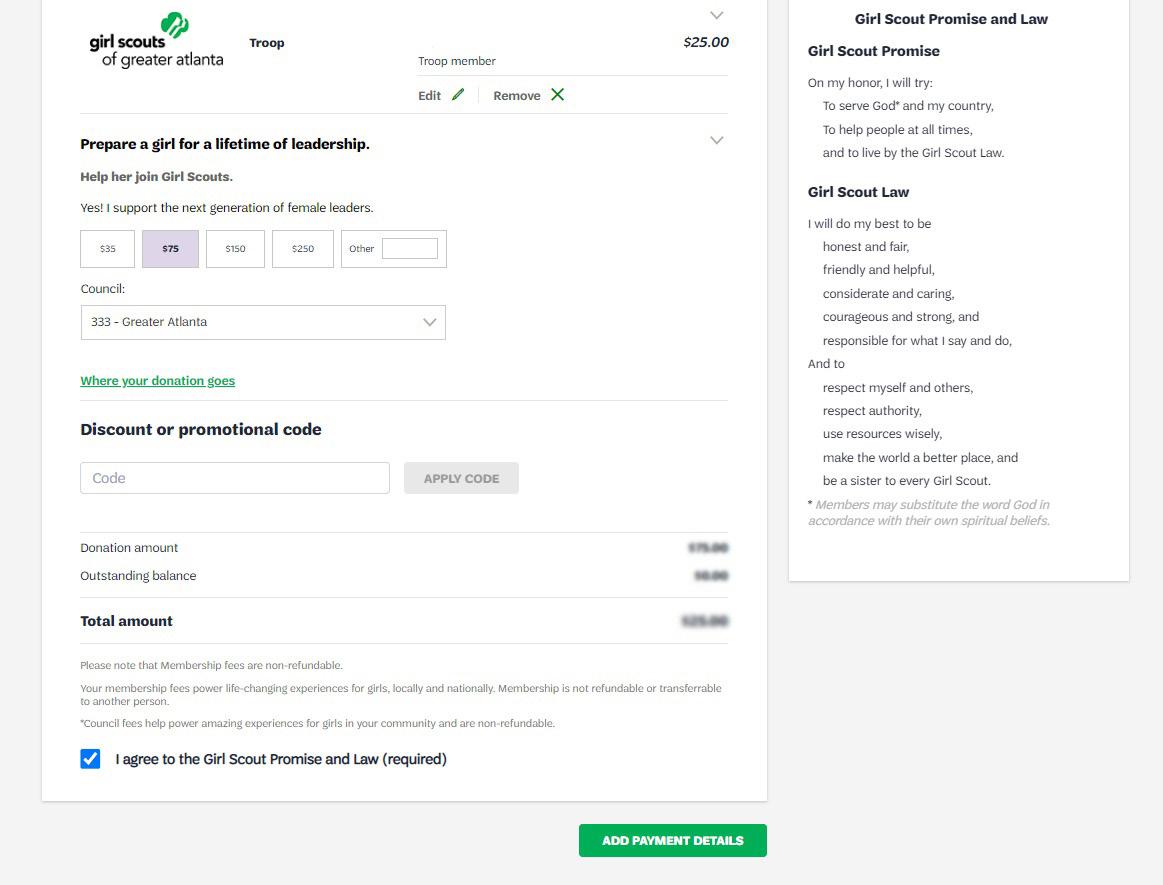Click the Girl Scouts of Greater Atlanta logo
1163x885 pixels.
[156, 42]
